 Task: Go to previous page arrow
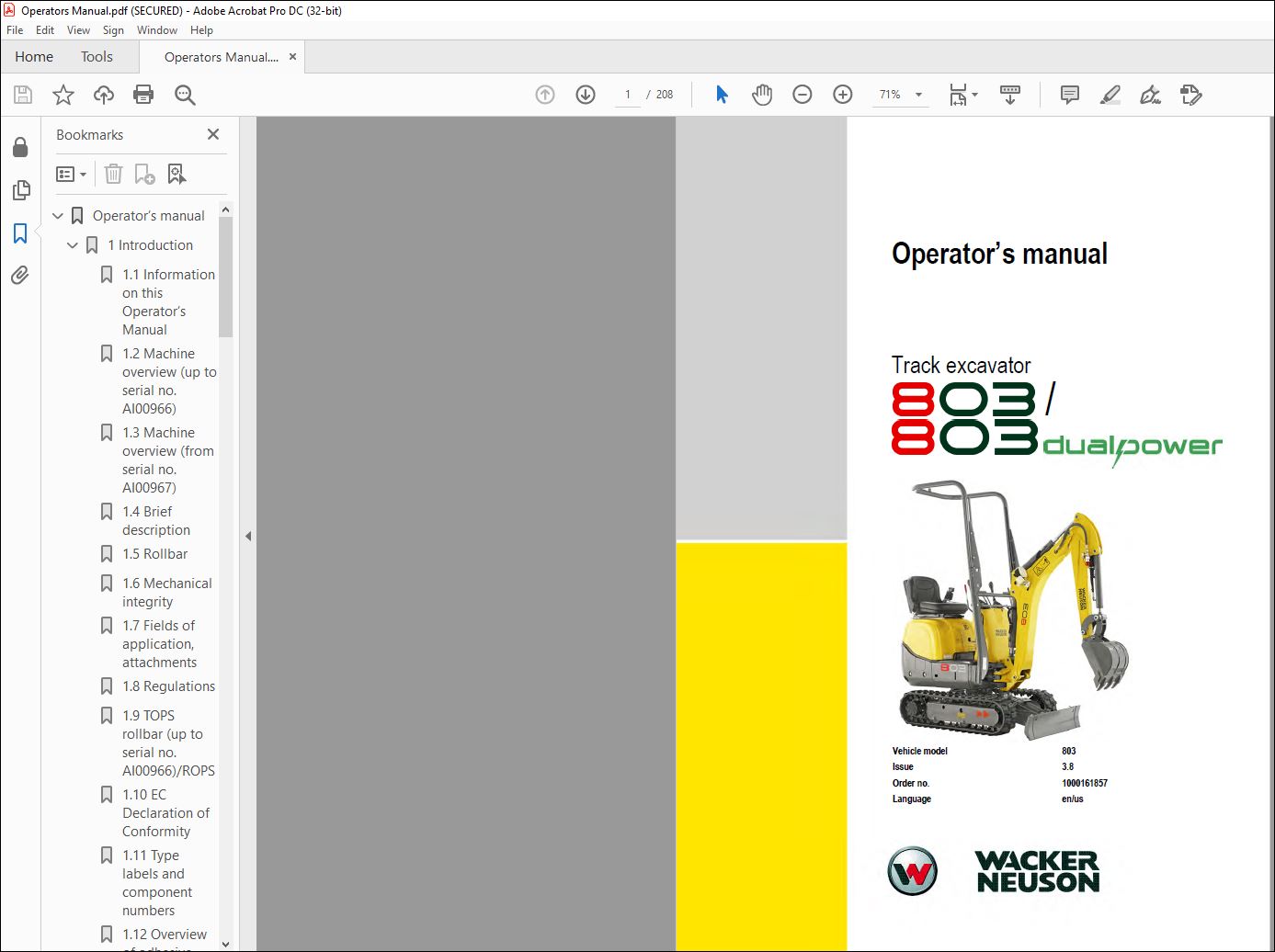tap(545, 95)
